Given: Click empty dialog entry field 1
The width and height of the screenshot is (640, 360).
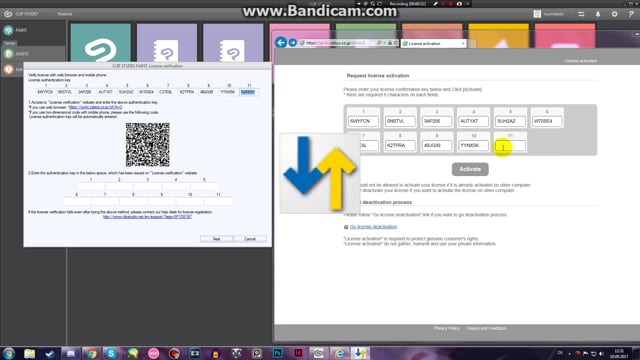Looking at the screenshot, I should pyautogui.click(x=91, y=186).
